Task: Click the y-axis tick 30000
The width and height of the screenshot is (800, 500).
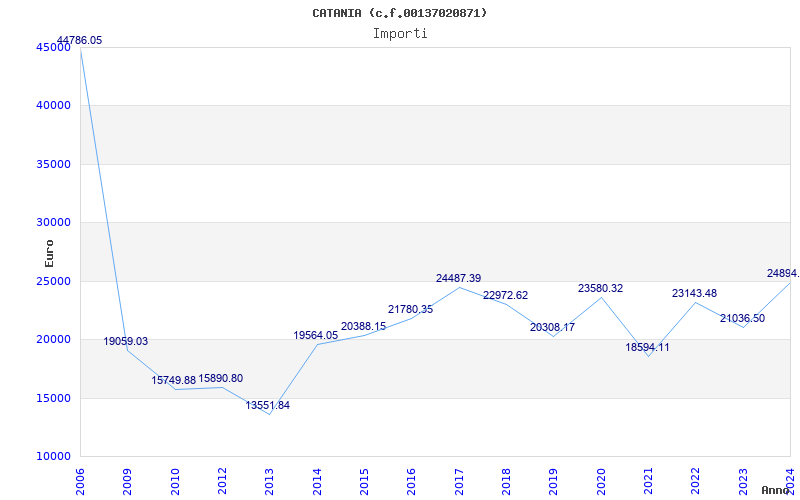Action: [53, 222]
